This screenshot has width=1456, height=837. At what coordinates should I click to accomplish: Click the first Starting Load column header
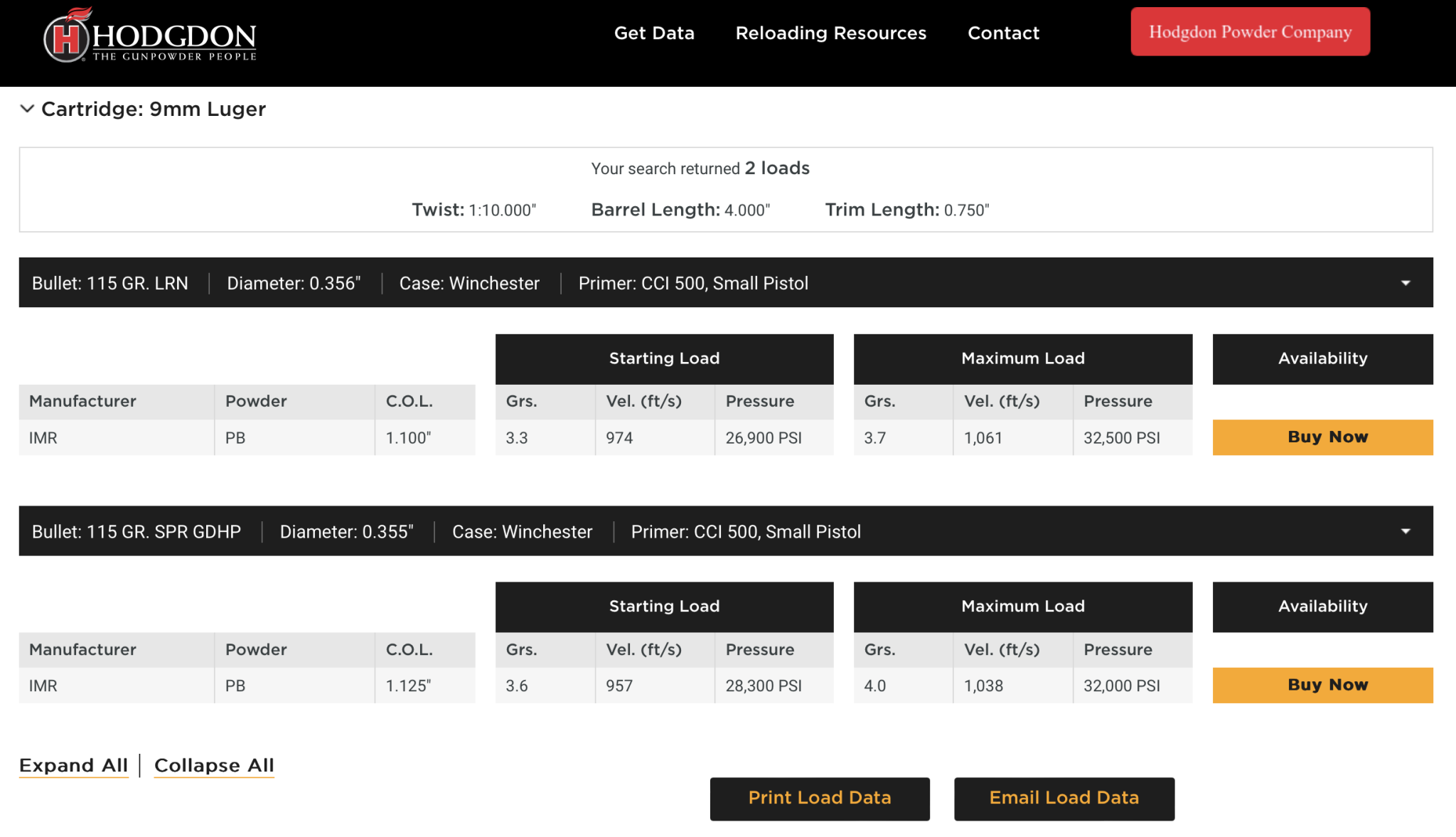[665, 358]
